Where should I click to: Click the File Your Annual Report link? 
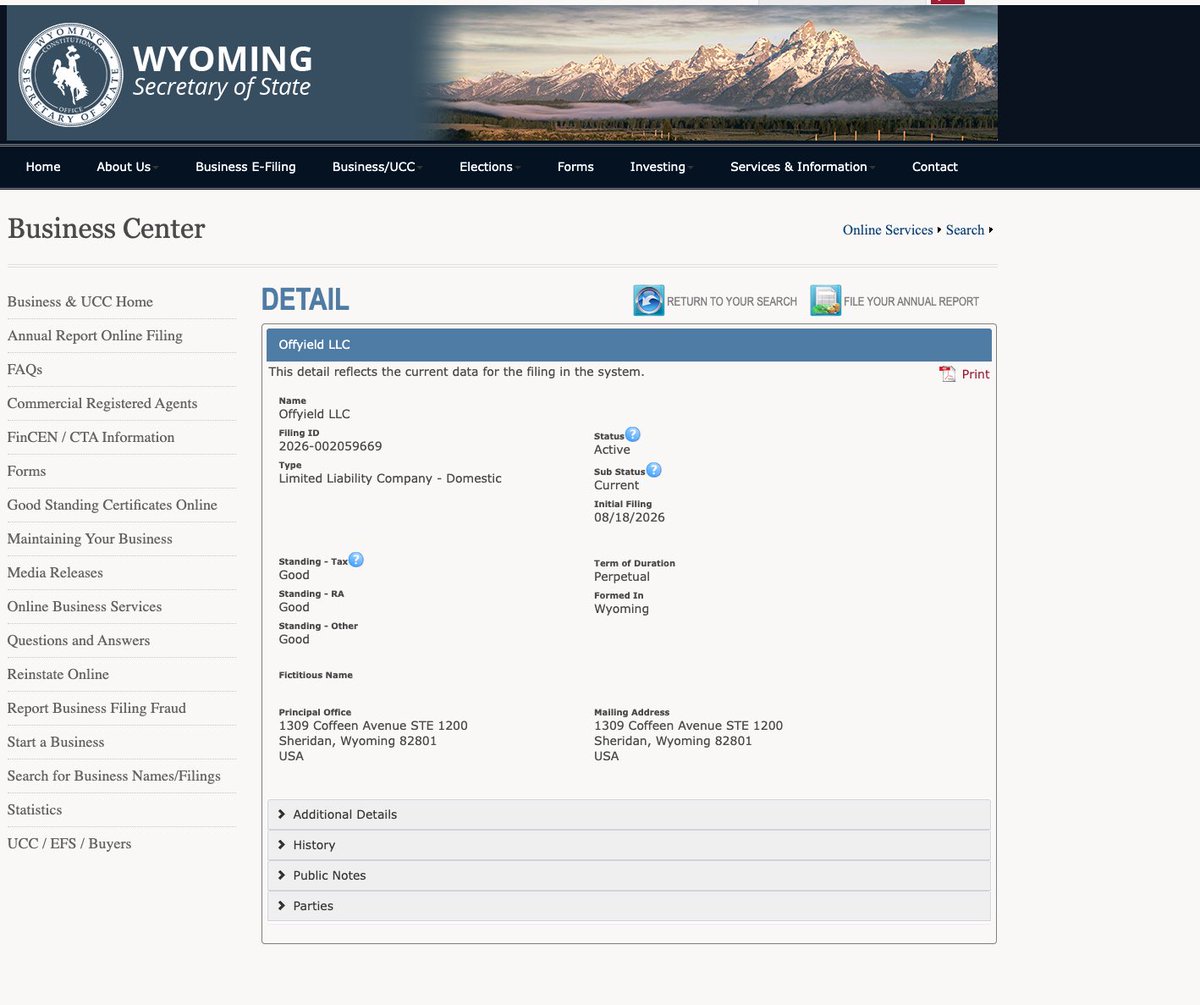click(911, 301)
